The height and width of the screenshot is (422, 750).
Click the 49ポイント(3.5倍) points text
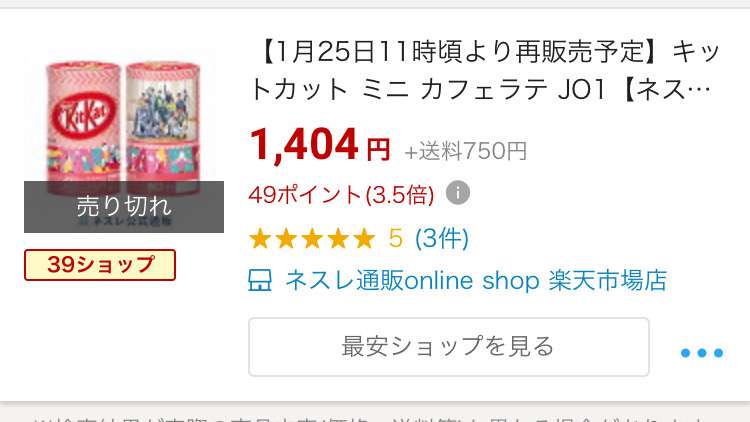tap(341, 194)
